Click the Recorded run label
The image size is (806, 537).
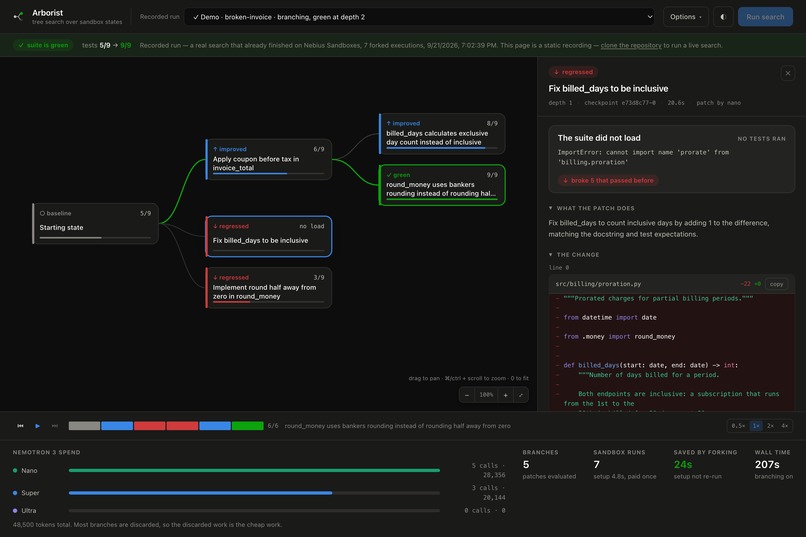(159, 17)
